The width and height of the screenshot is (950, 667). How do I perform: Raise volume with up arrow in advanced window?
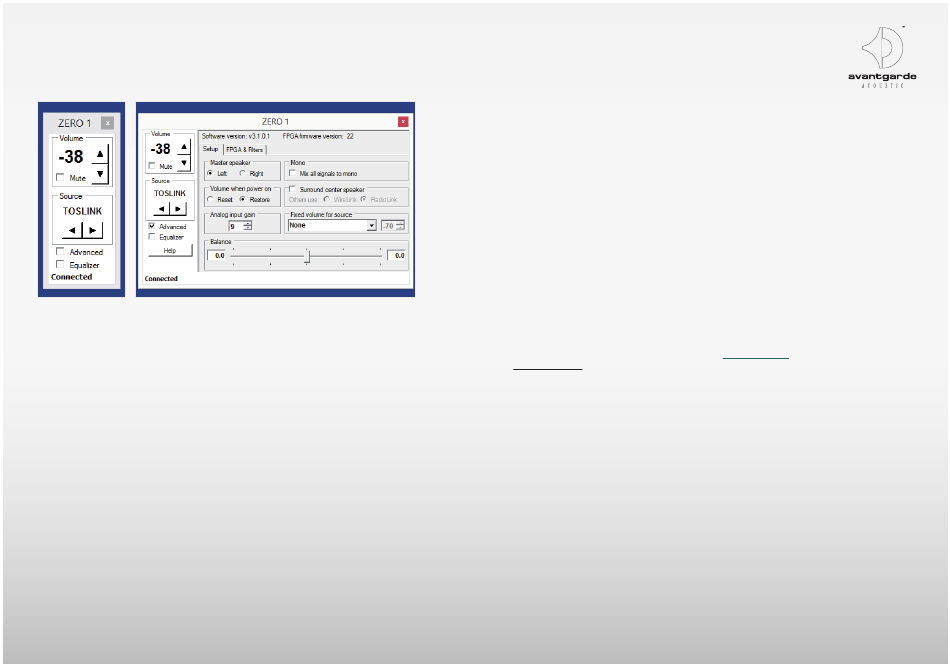[183, 146]
